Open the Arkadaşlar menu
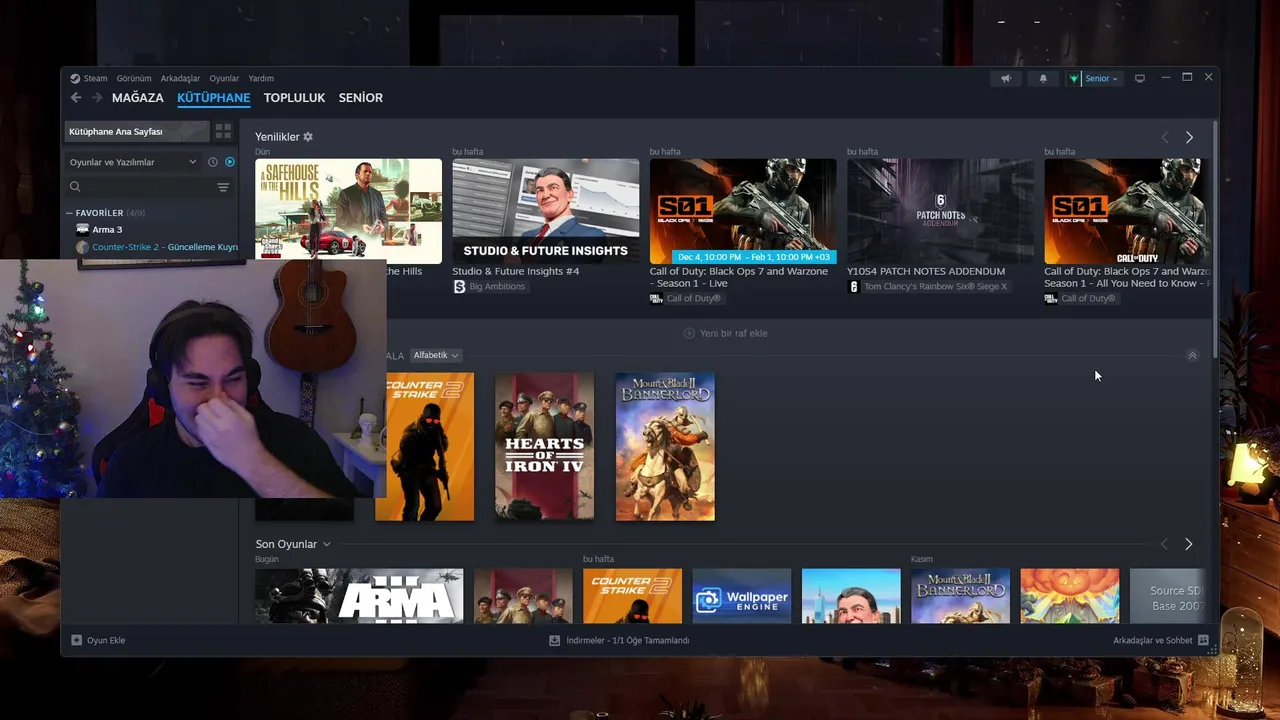This screenshot has width=1280, height=720. click(180, 78)
